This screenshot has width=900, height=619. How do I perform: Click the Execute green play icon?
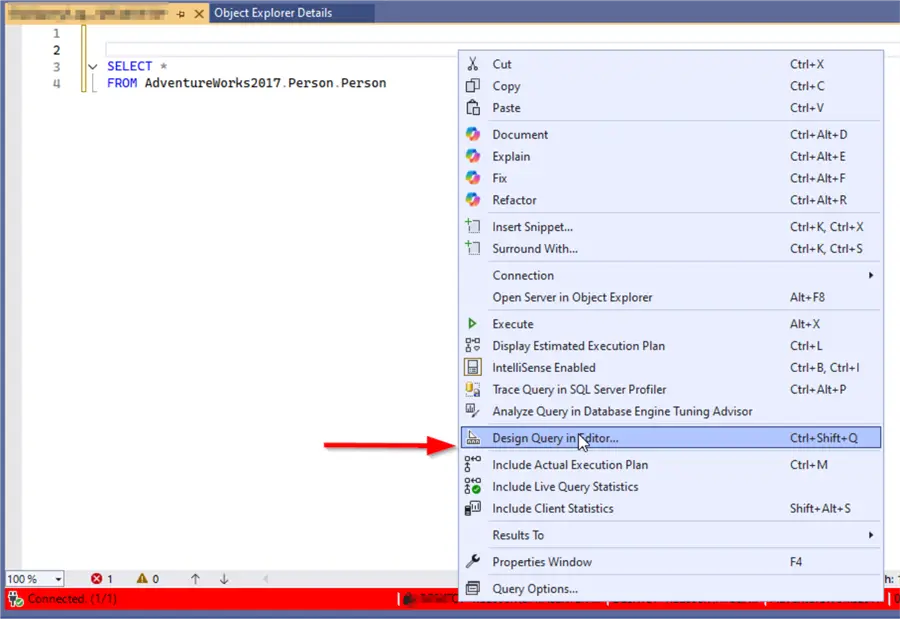[x=473, y=324]
